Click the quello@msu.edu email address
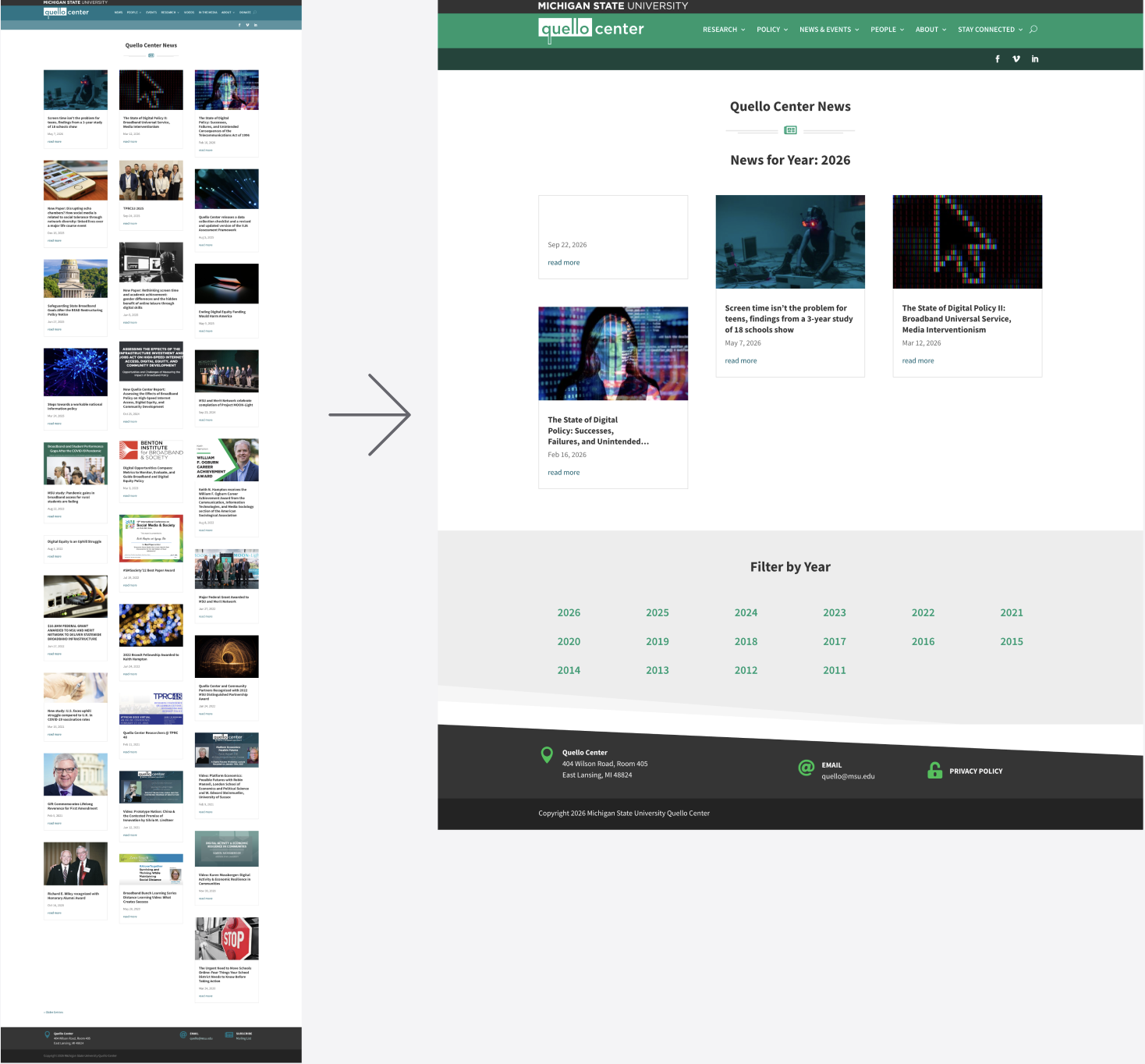Viewport: 1145px width, 1064px height. 848,777
